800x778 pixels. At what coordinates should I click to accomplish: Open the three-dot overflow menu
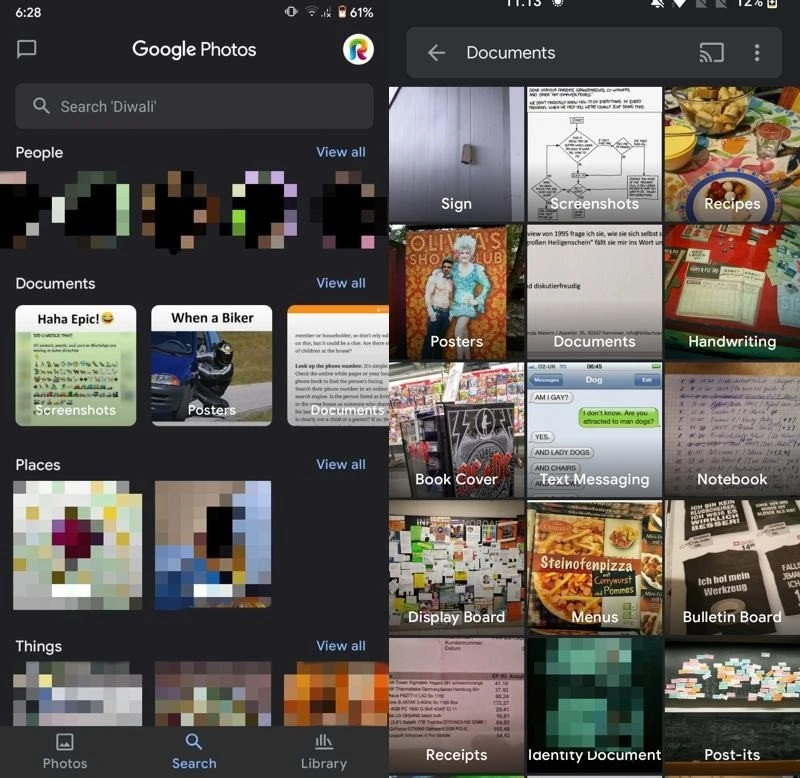click(757, 53)
